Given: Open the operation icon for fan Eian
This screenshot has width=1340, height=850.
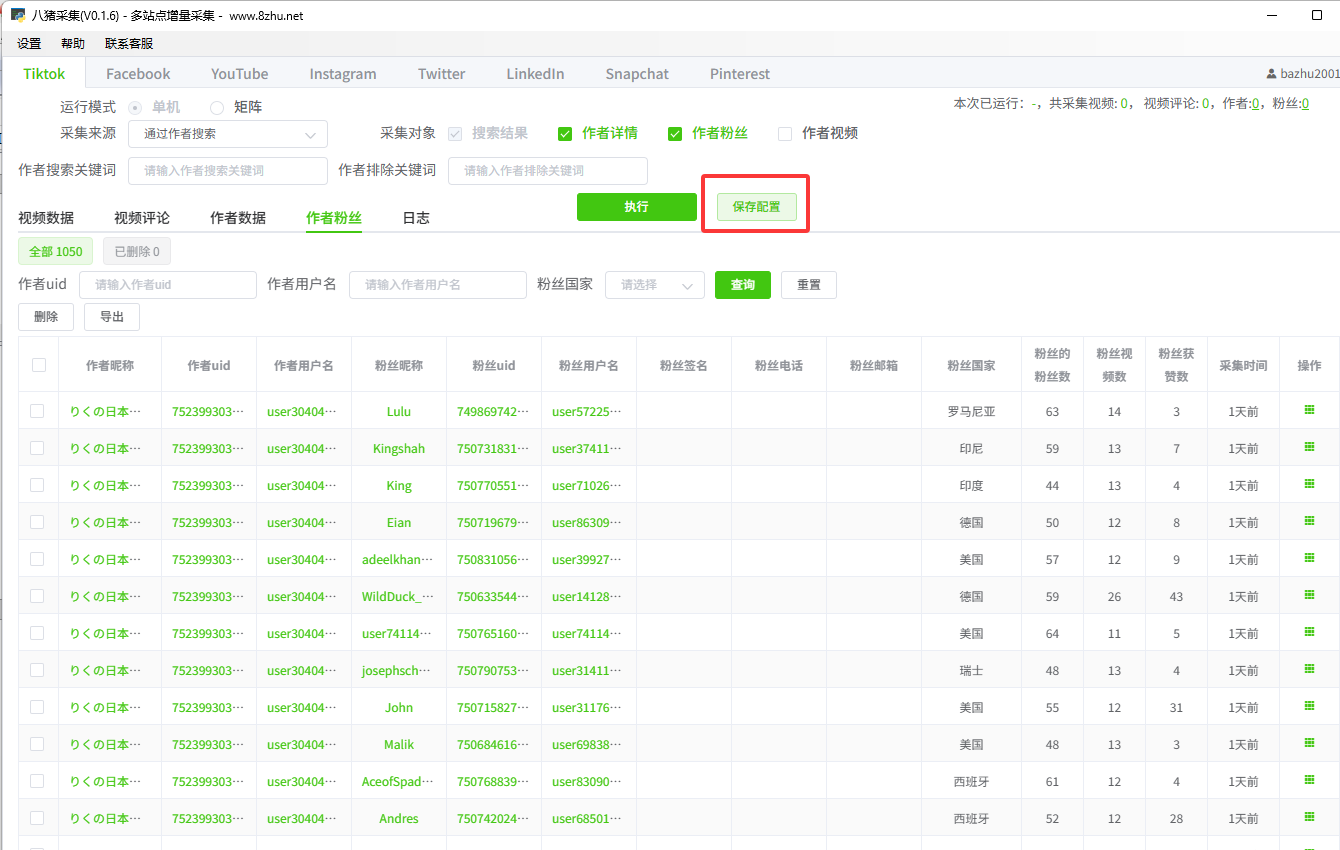Looking at the screenshot, I should click(x=1309, y=521).
